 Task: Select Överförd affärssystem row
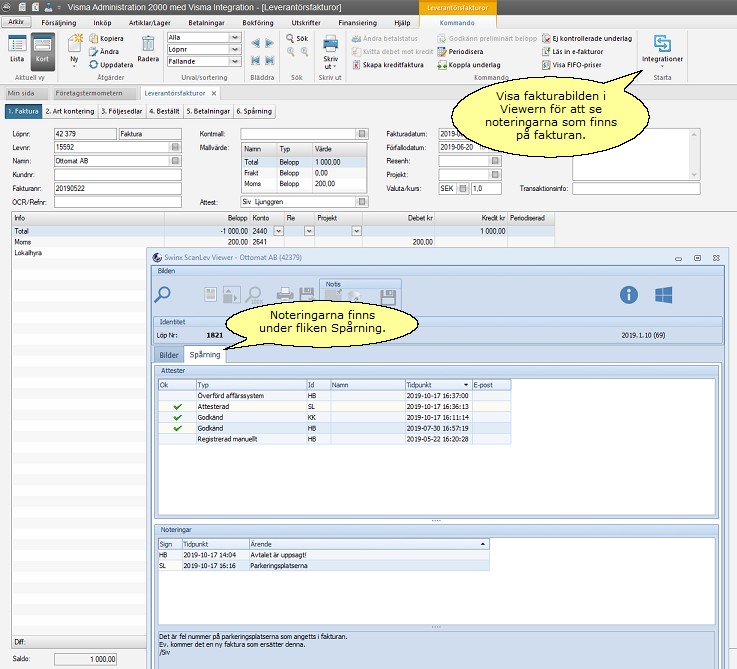point(335,396)
